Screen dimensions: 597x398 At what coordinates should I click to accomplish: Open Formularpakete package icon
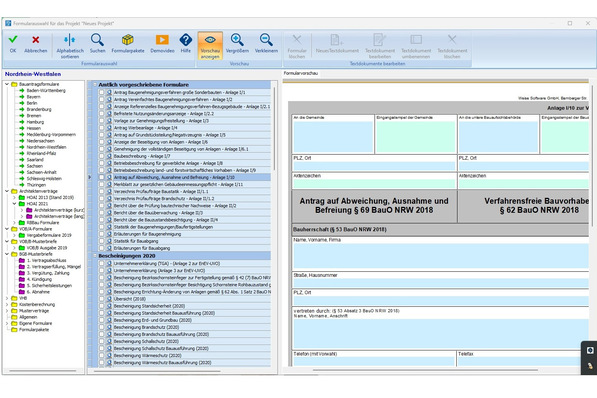point(128,39)
